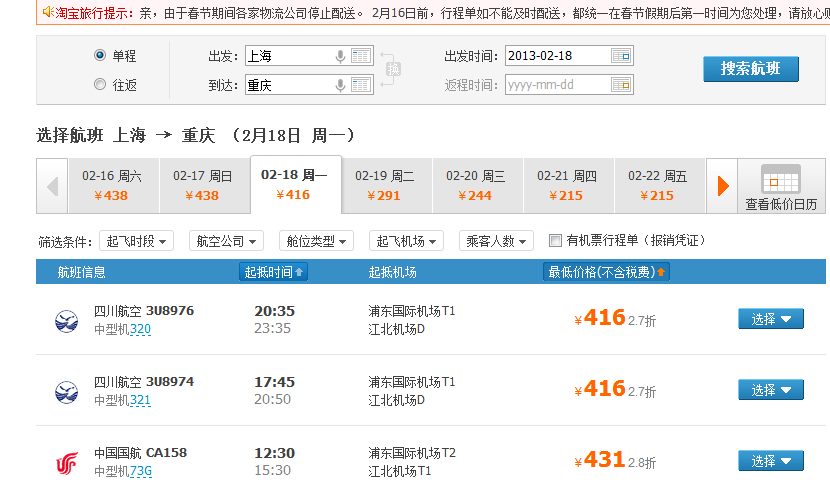
Task: Open aircraft type link 321
Action: tap(140, 400)
